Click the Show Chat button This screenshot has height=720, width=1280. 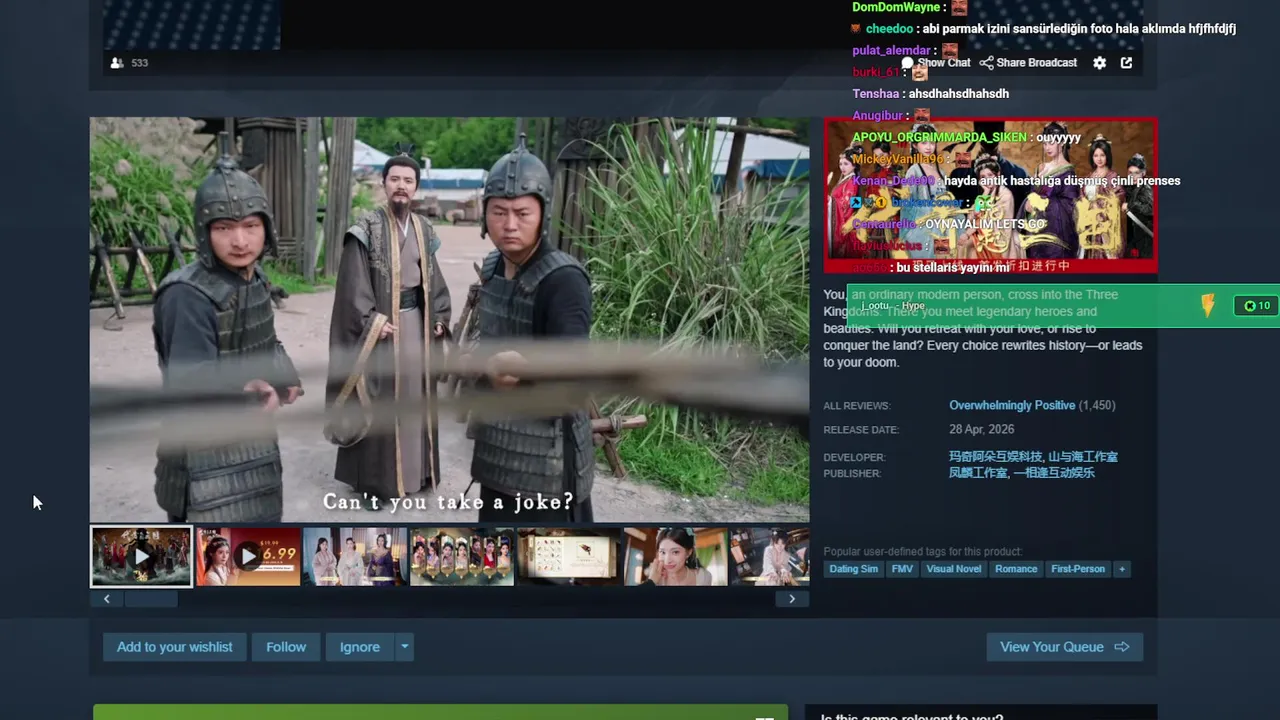936,63
